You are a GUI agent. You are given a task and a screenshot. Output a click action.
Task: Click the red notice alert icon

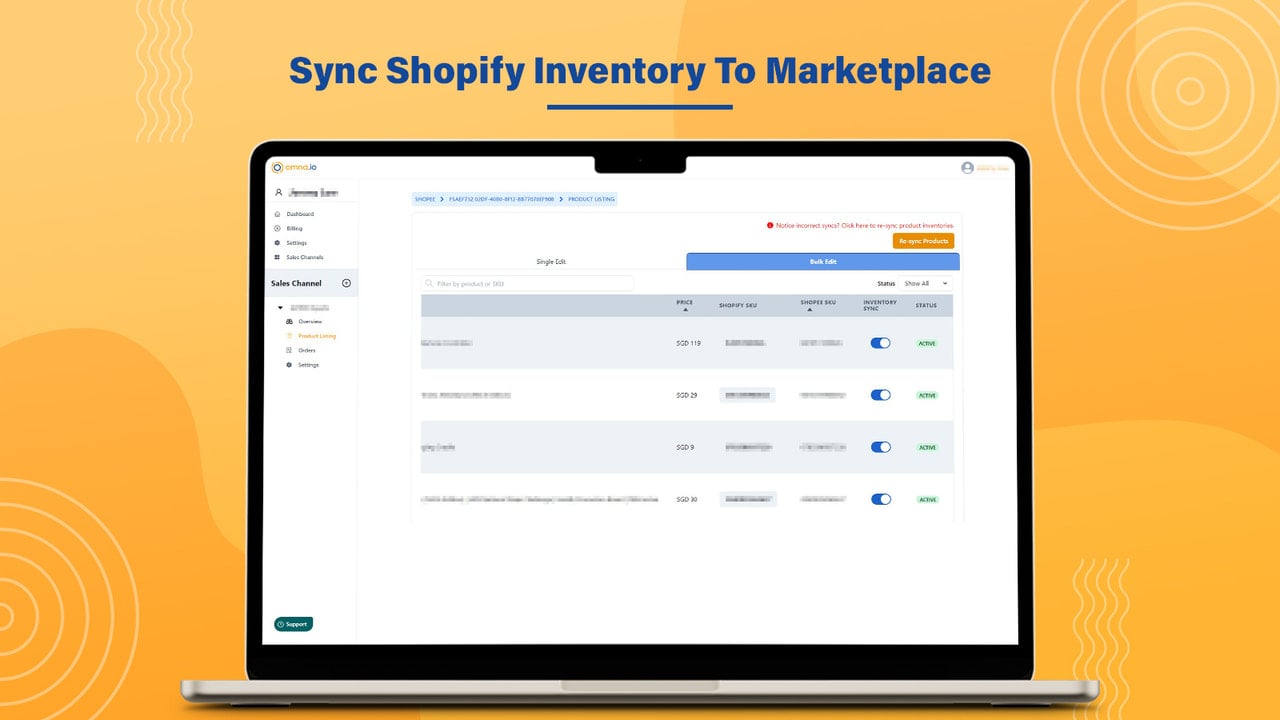pos(770,226)
